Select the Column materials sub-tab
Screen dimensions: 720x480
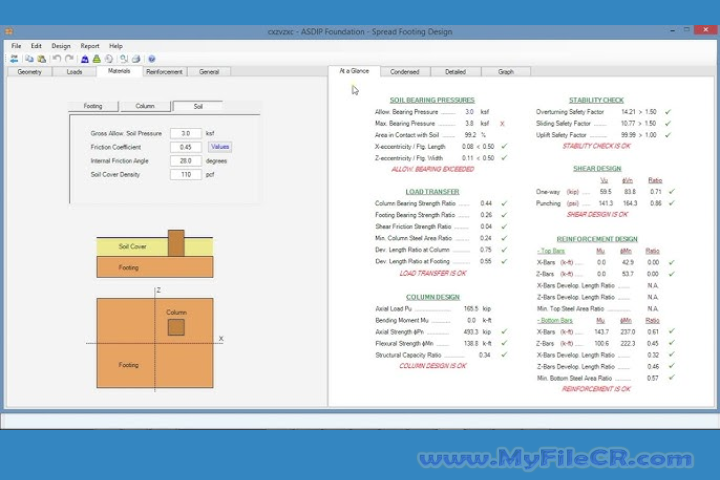pos(145,106)
